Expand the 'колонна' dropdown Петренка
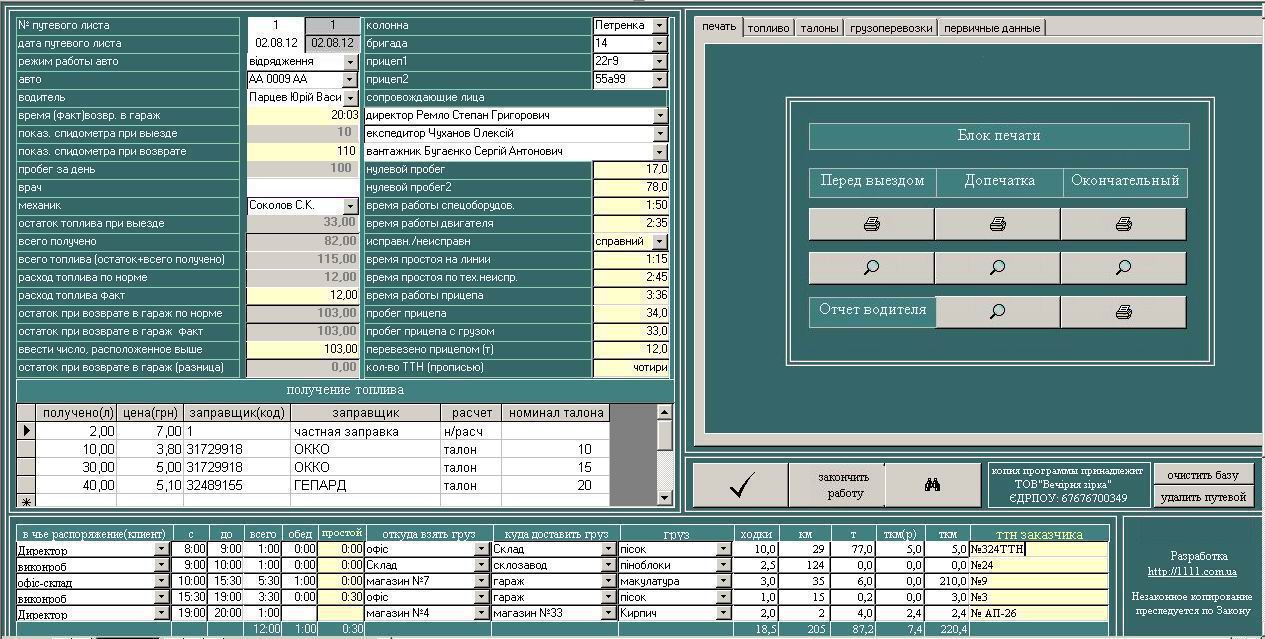This screenshot has height=639, width=1265. [x=659, y=26]
